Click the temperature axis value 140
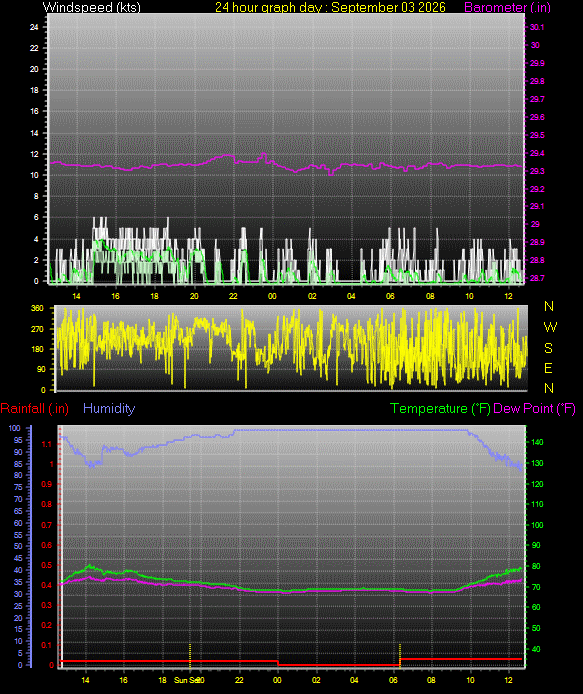Image resolution: width=583 pixels, height=694 pixels. (537, 442)
